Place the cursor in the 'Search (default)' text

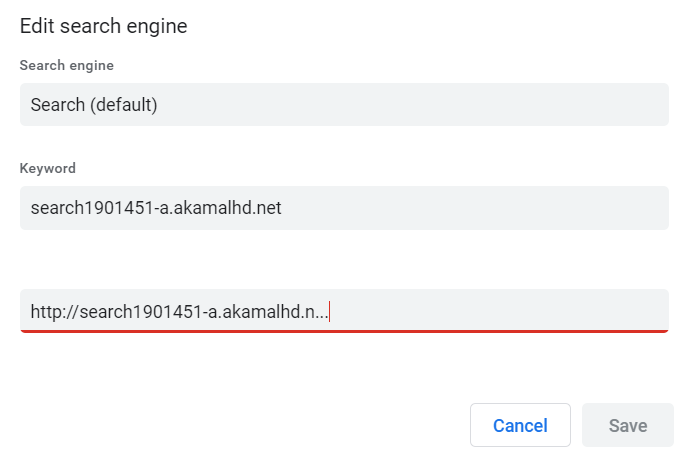pyautogui.click(x=94, y=105)
